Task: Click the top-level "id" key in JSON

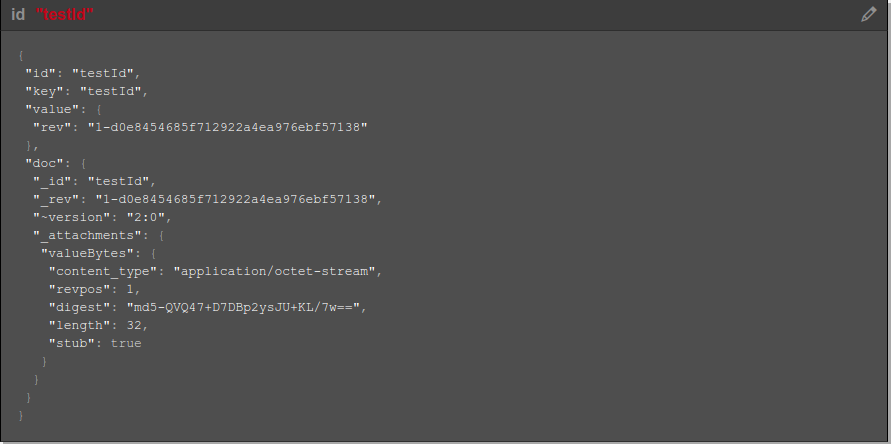Action: click(40, 73)
